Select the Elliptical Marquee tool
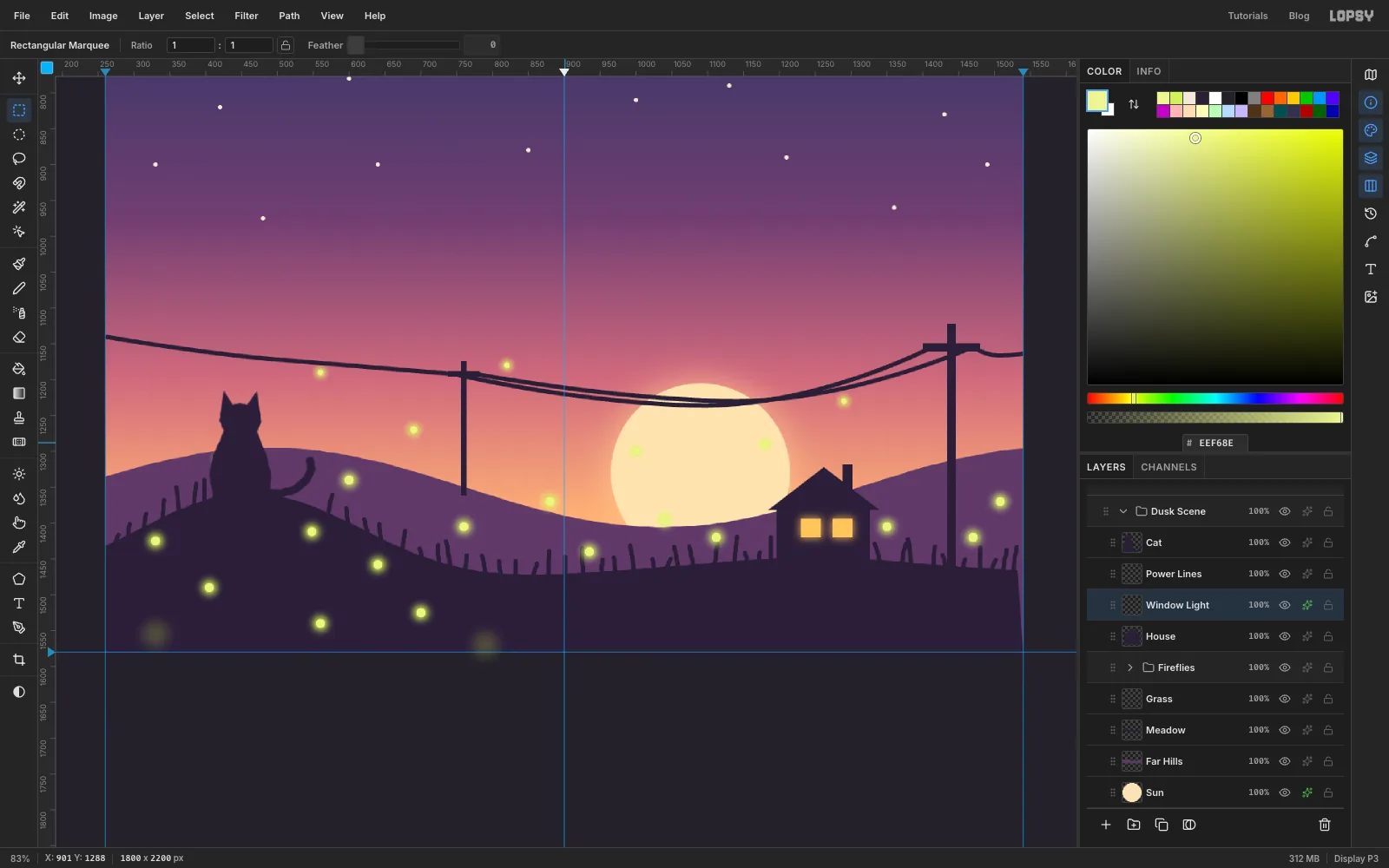Screen dimensions: 1389x868 (19, 135)
